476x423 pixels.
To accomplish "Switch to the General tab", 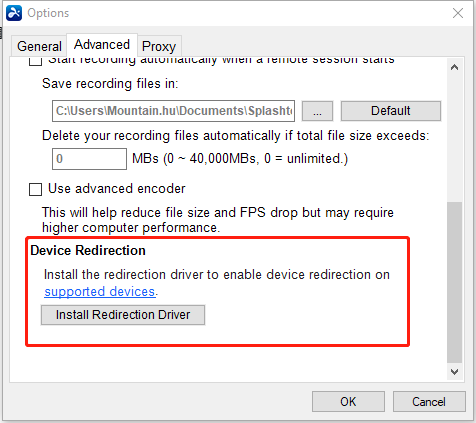I will 39,46.
